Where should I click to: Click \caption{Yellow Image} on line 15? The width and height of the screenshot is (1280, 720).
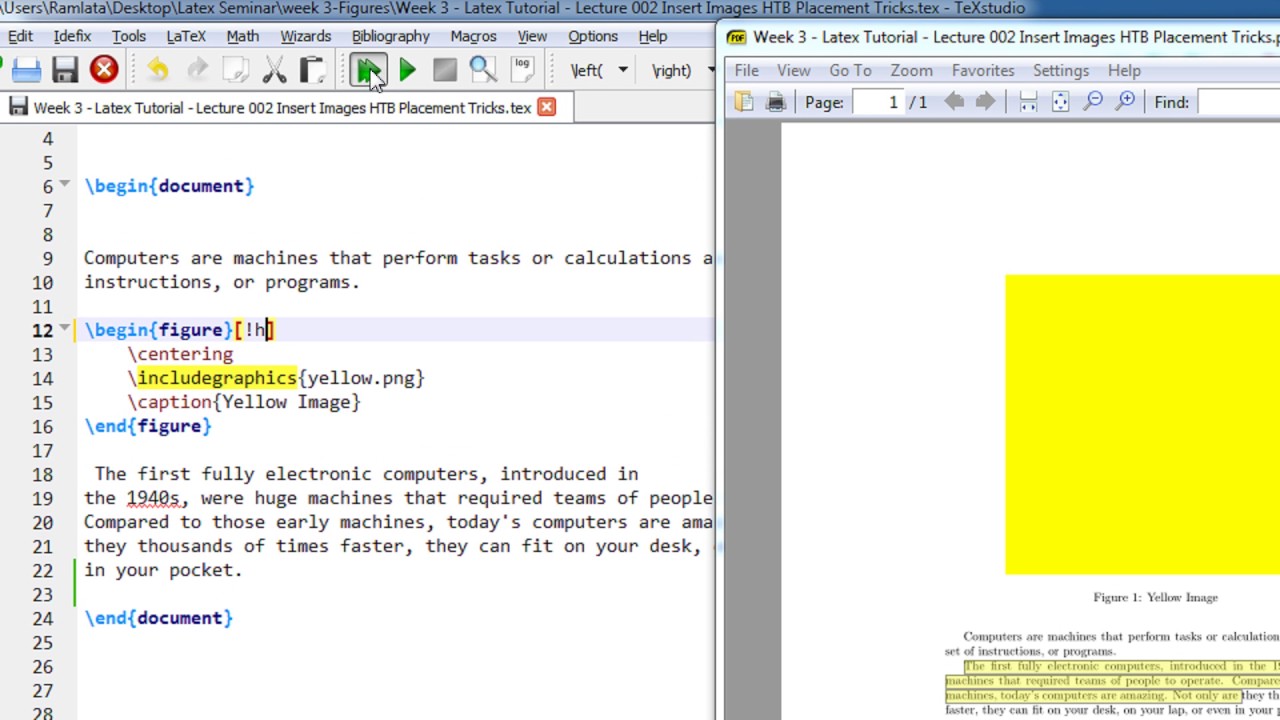tap(244, 402)
